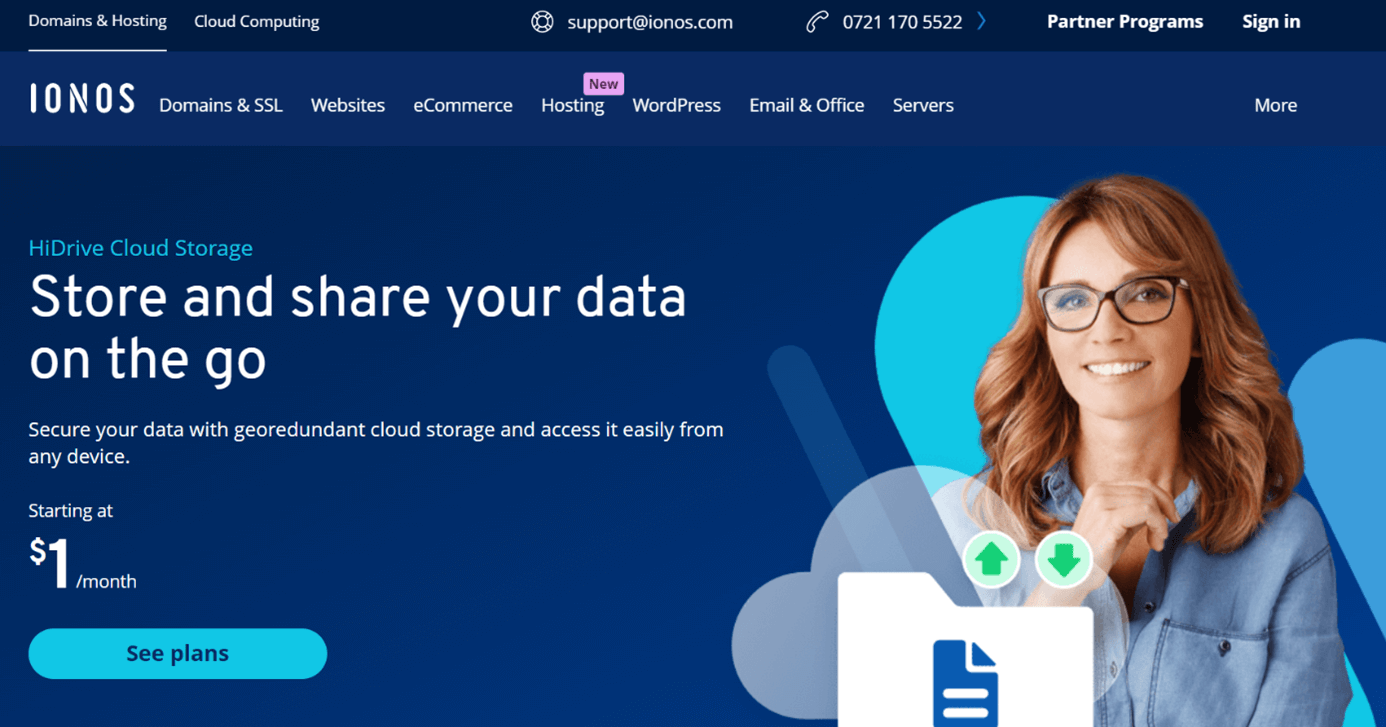Click the green download arrow icon

[x=1063, y=560]
